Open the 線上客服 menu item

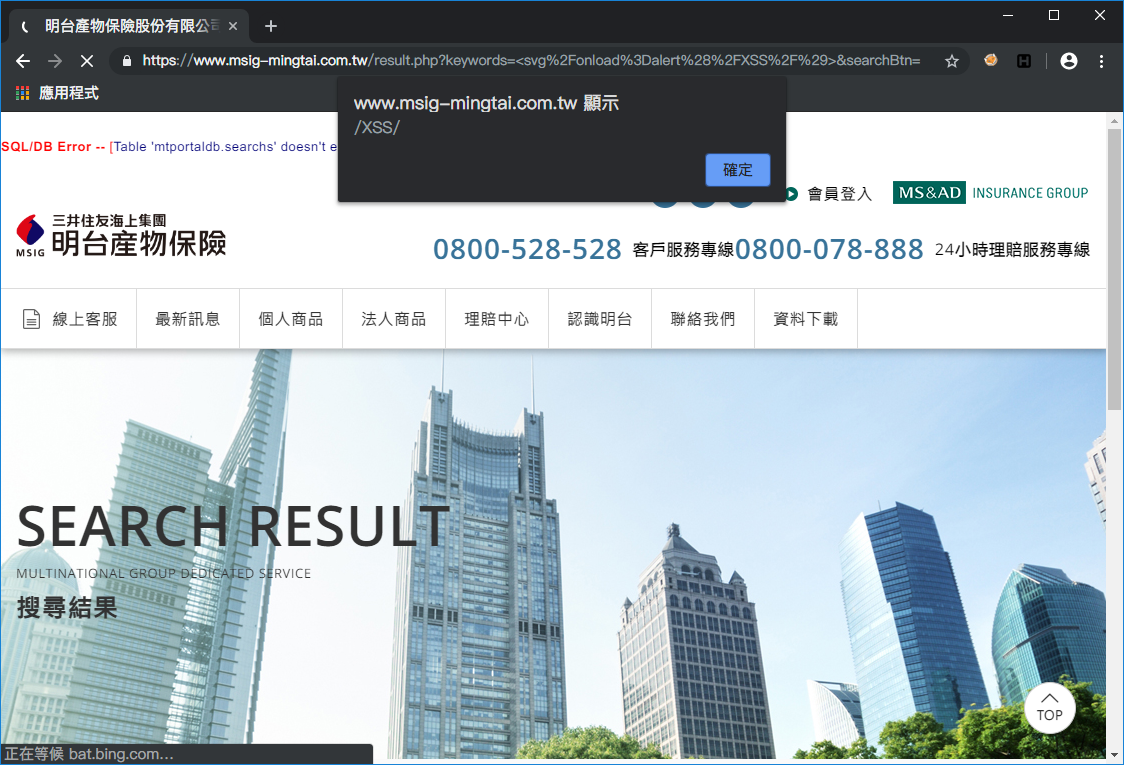pos(69,319)
